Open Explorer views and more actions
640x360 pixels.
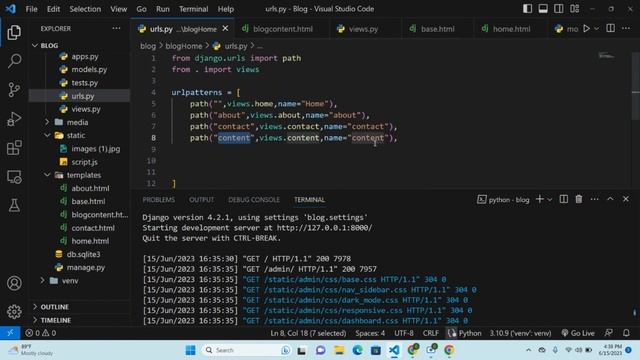tap(116, 28)
